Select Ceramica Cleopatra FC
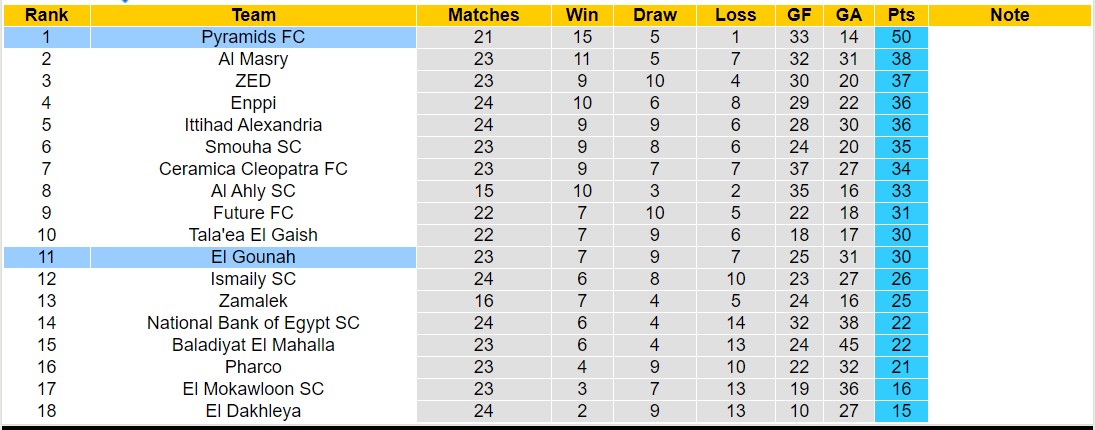Screen dimensions: 1095x430 click(x=253, y=169)
